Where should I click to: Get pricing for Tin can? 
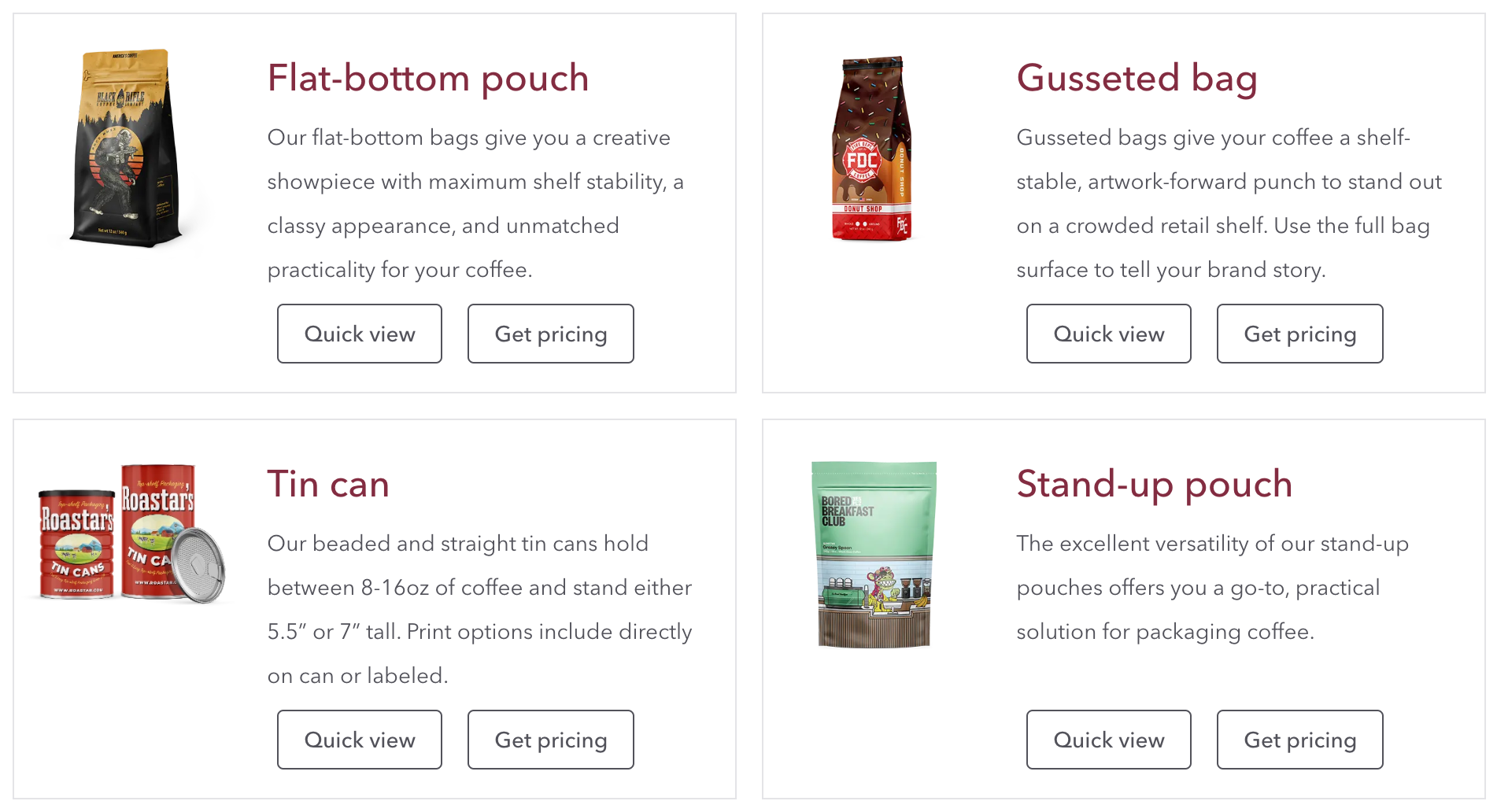[x=551, y=740]
